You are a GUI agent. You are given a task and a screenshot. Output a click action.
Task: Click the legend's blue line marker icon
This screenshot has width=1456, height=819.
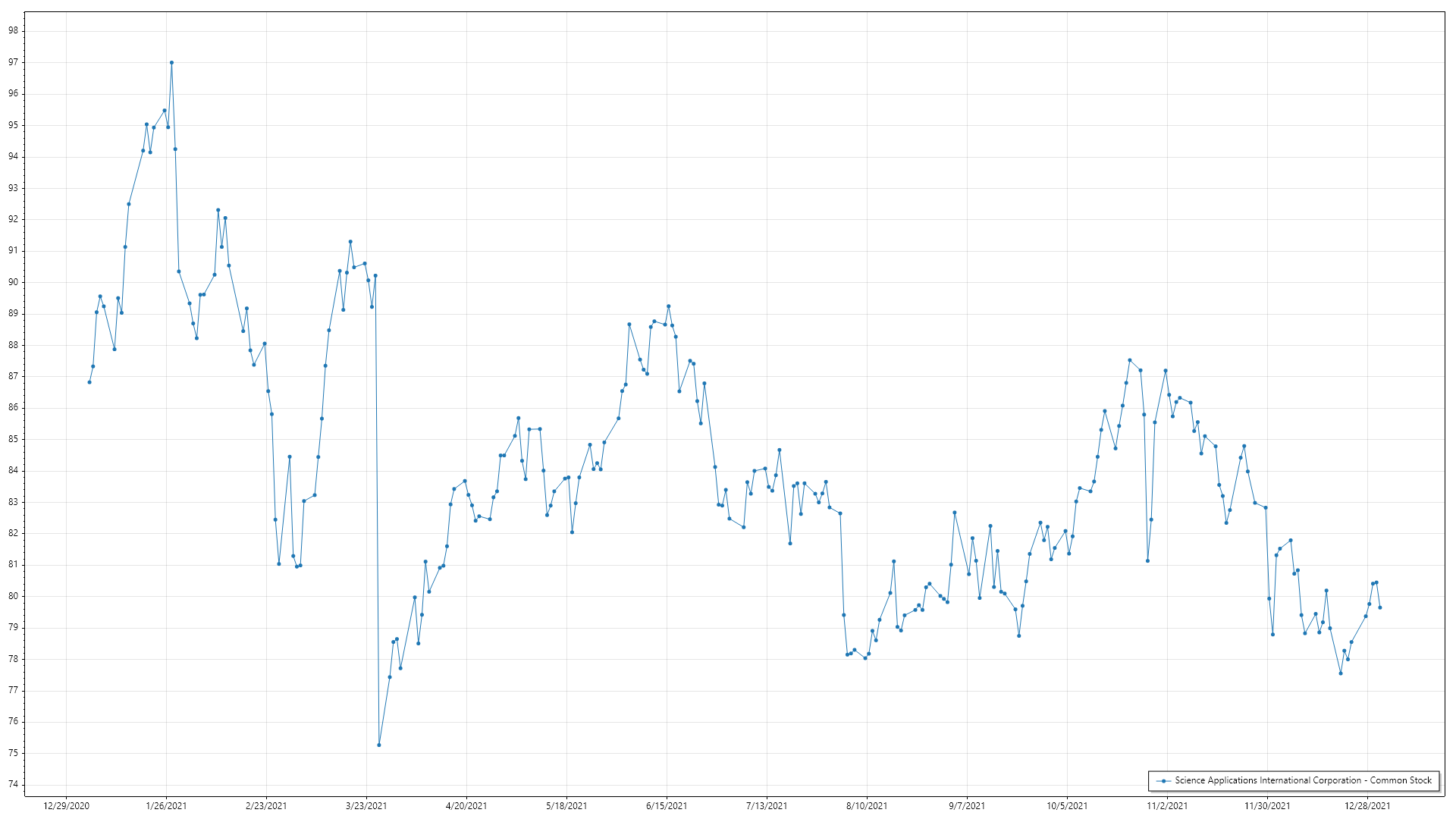1163,780
